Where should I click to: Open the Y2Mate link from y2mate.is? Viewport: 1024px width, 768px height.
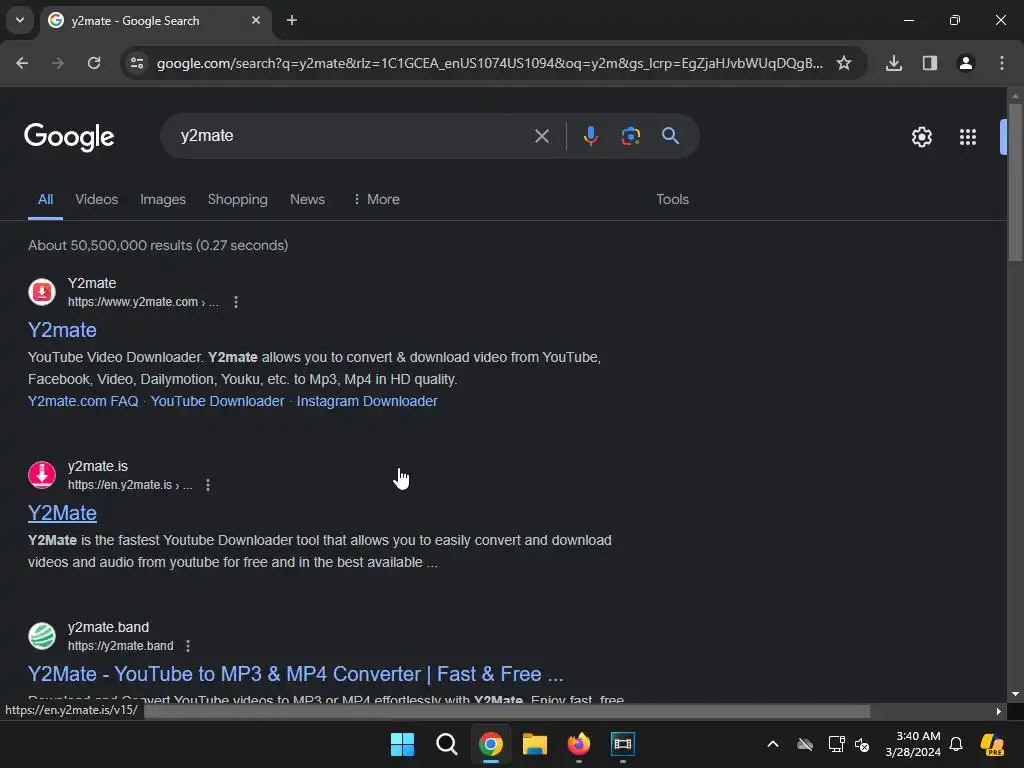tap(62, 513)
